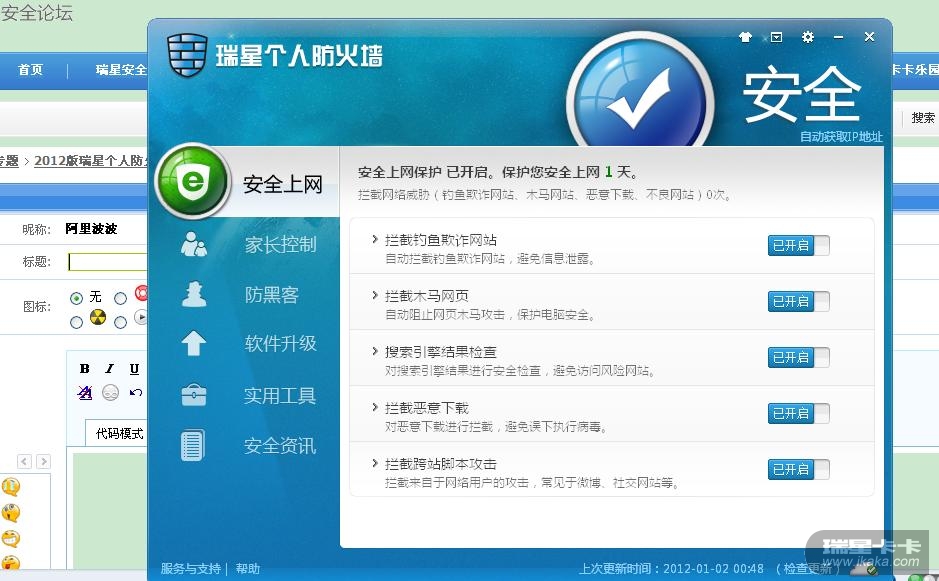The width and height of the screenshot is (939, 581).
Task: Click the undo arrow in forum editor
Action: click(x=136, y=392)
